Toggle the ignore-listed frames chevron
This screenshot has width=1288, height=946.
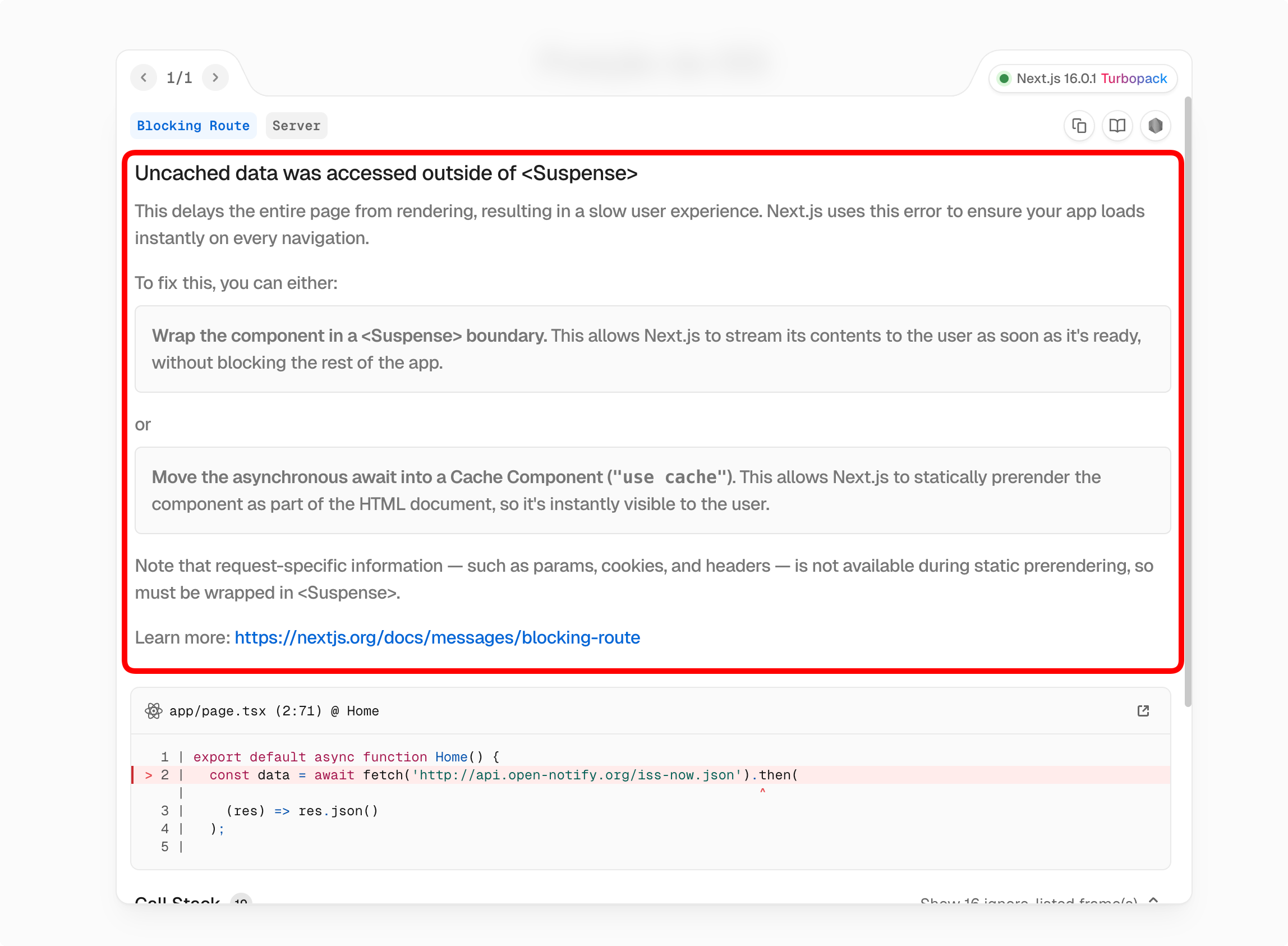click(1153, 900)
